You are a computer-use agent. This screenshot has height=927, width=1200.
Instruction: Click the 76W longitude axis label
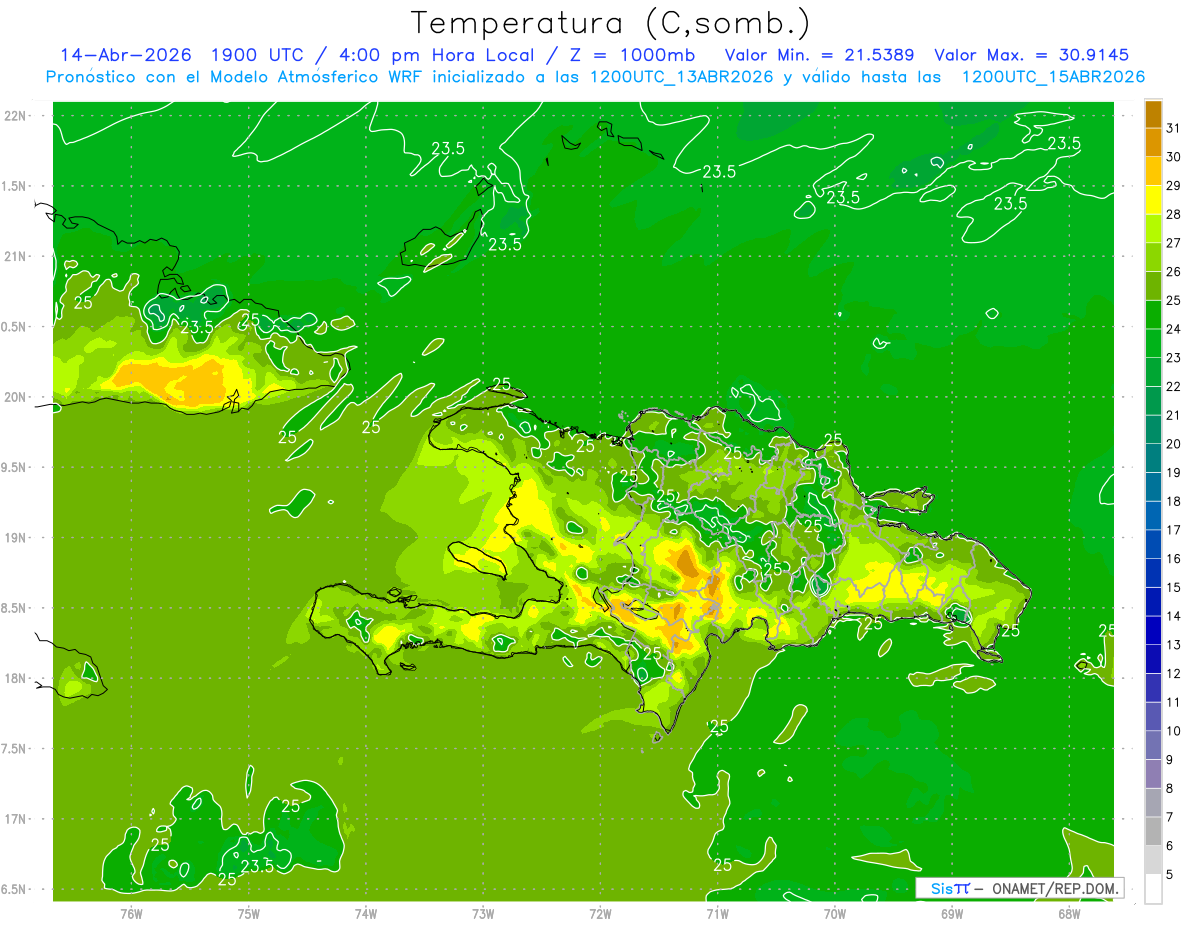pos(131,914)
